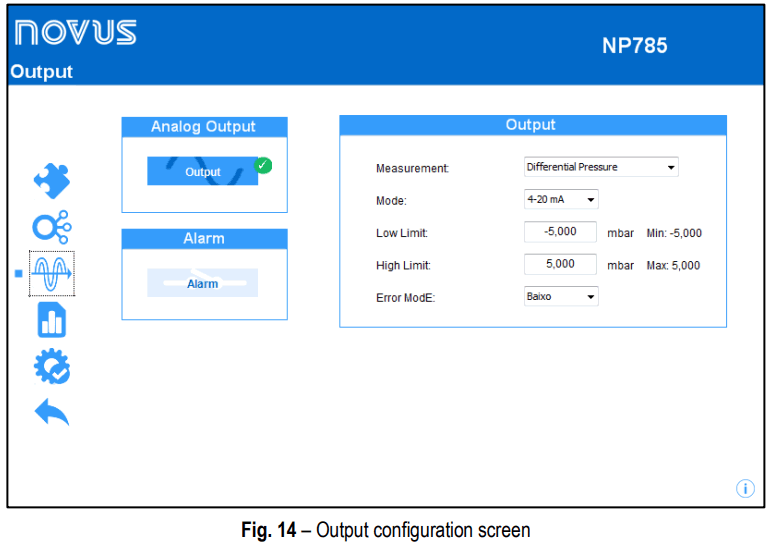Image resolution: width=772 pixels, height=546 pixels.
Task: Click the right 'Output' settings panel header
Action: tap(533, 125)
